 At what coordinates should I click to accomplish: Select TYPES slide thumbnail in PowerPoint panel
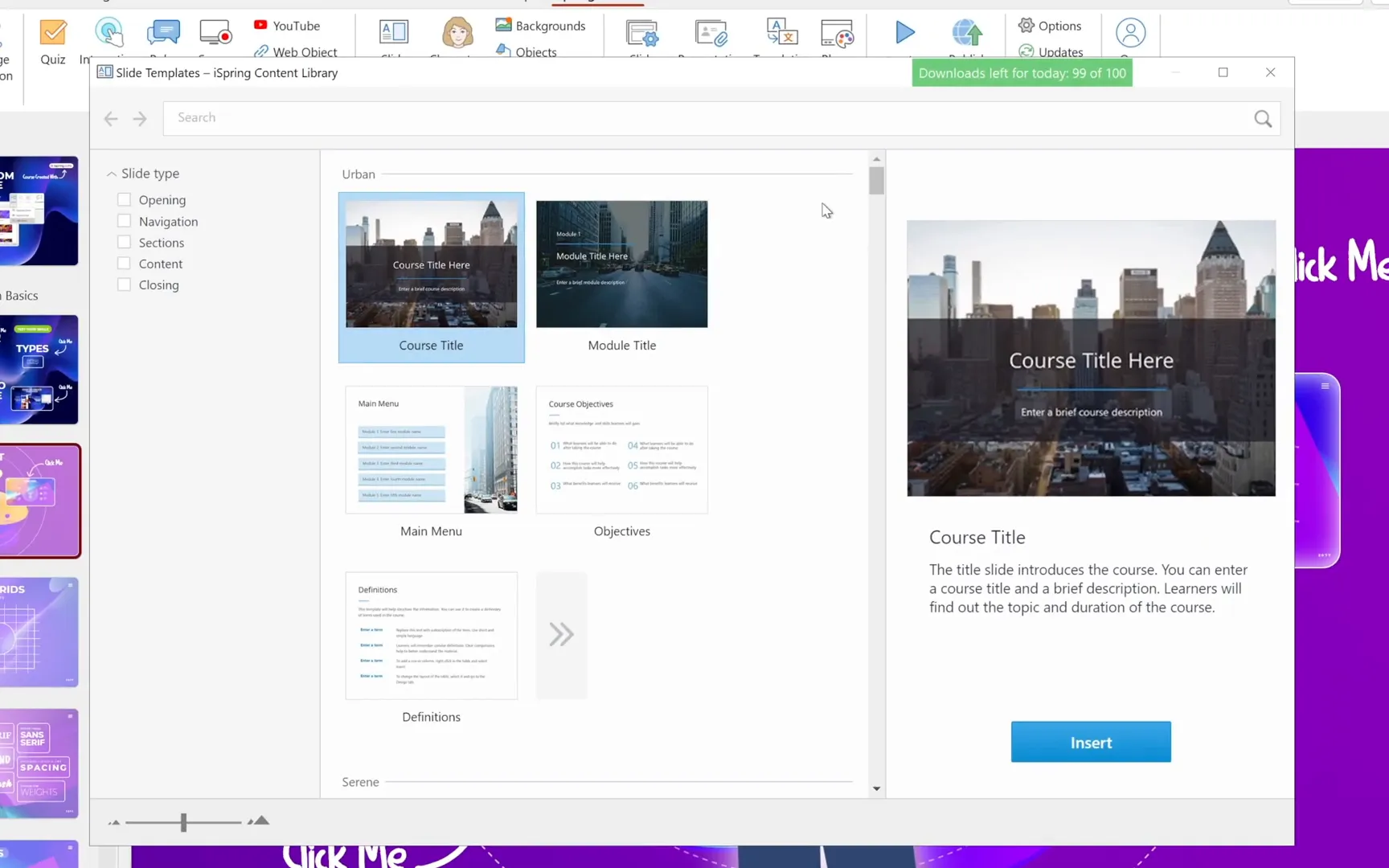click(39, 370)
